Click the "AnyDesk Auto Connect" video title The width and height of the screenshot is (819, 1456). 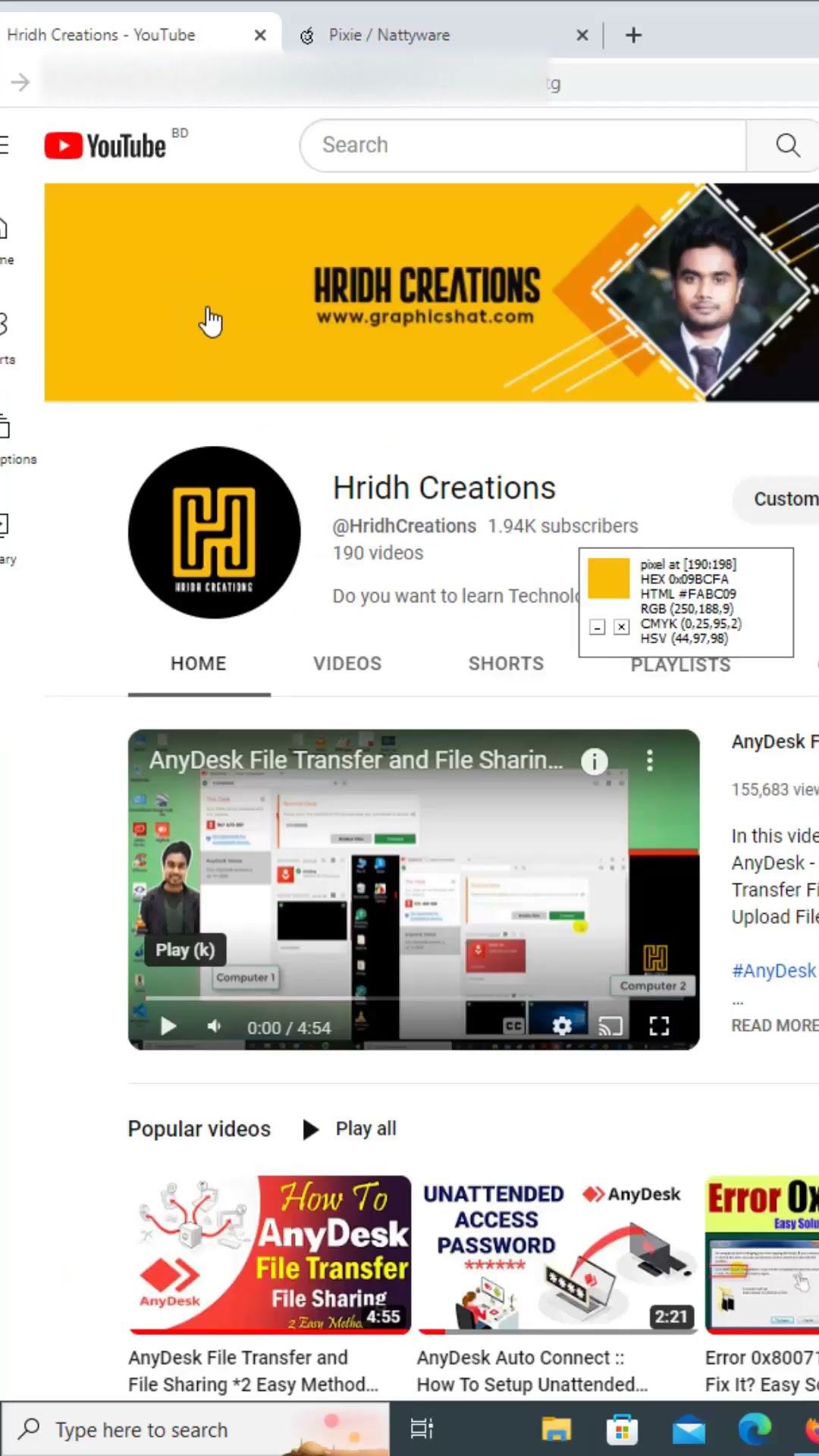532,1371
